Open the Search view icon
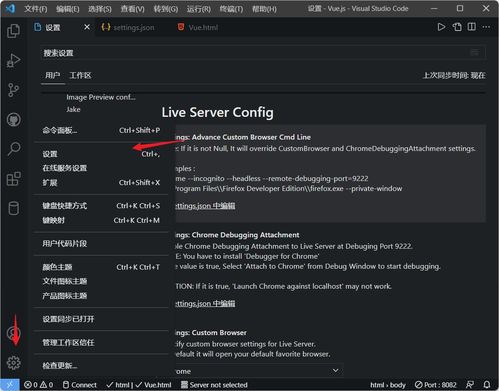 point(13,149)
